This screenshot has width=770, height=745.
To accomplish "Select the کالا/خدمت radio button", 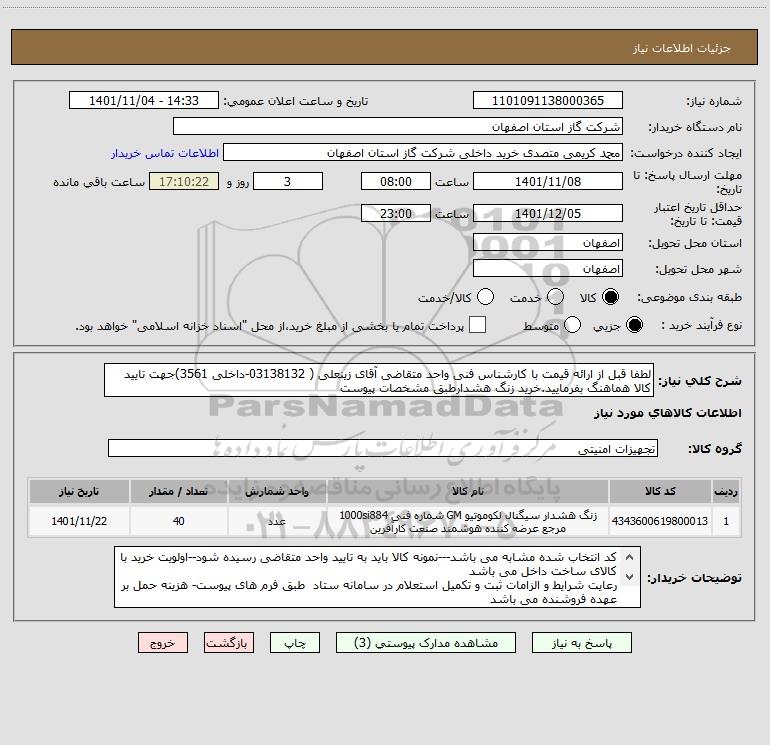I will tap(486, 297).
